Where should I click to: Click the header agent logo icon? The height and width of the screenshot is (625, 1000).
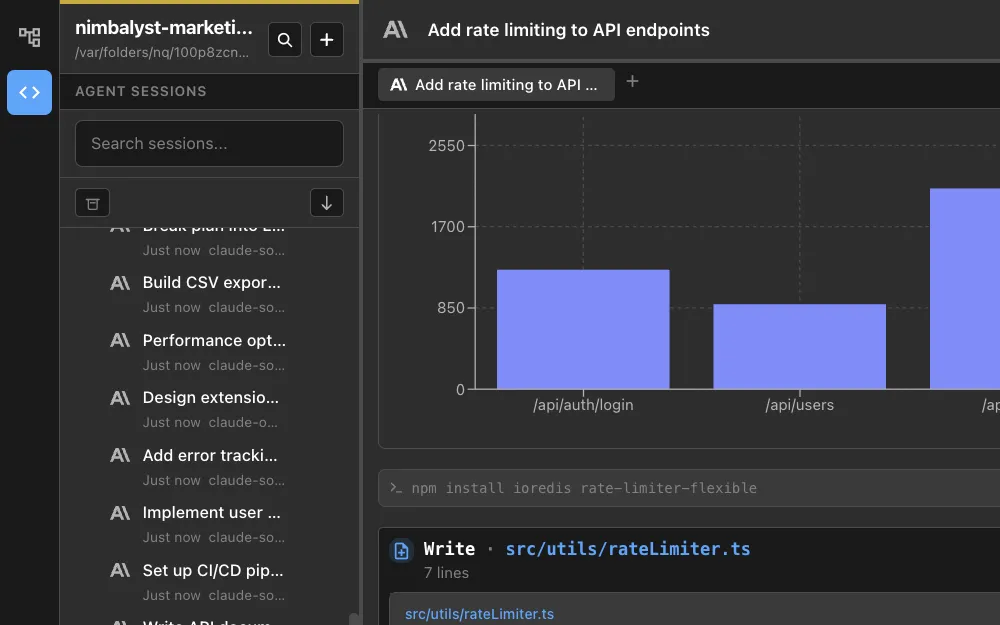(x=395, y=30)
